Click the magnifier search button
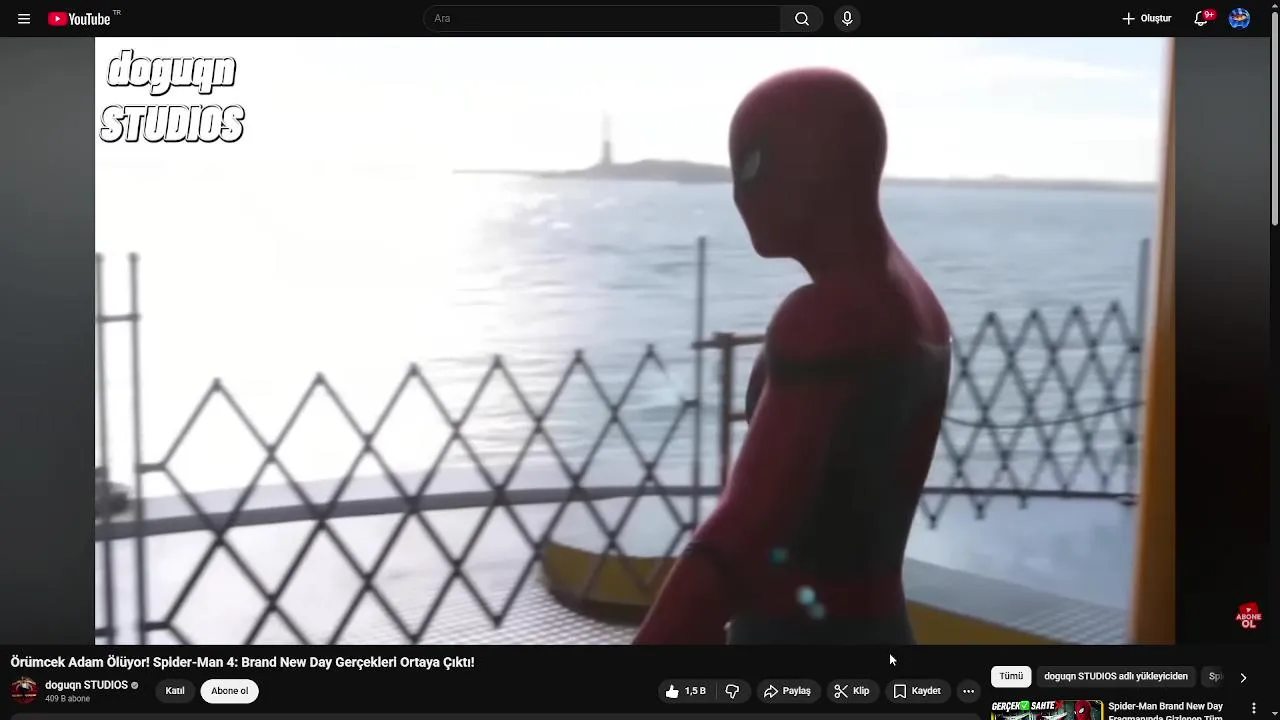 [x=802, y=19]
